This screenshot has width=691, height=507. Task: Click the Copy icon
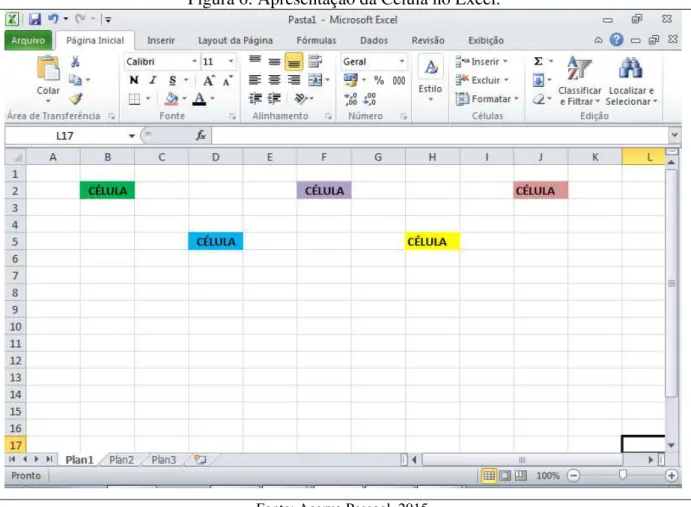click(75, 80)
